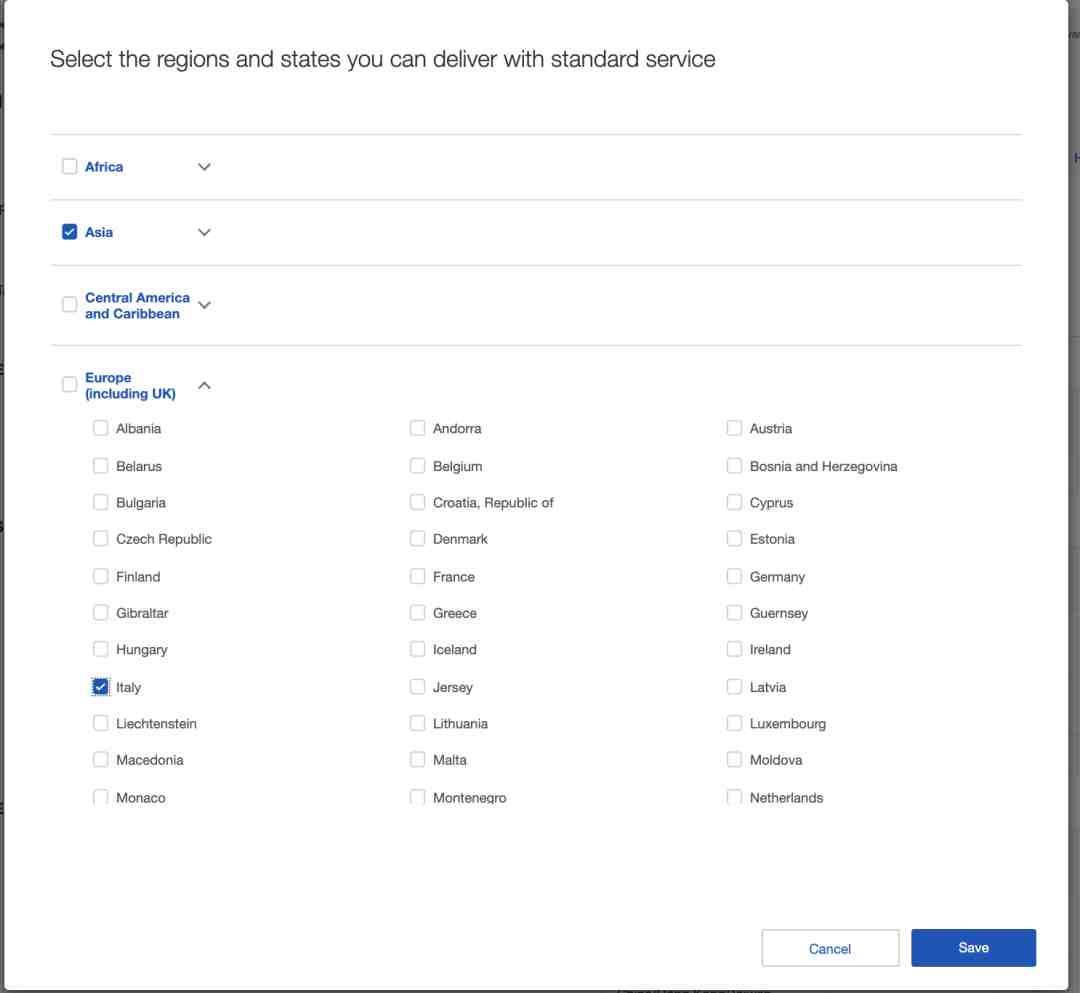Toggle the Guernsey checkbox
Viewport: 1080px width, 993px height.
[x=734, y=613]
